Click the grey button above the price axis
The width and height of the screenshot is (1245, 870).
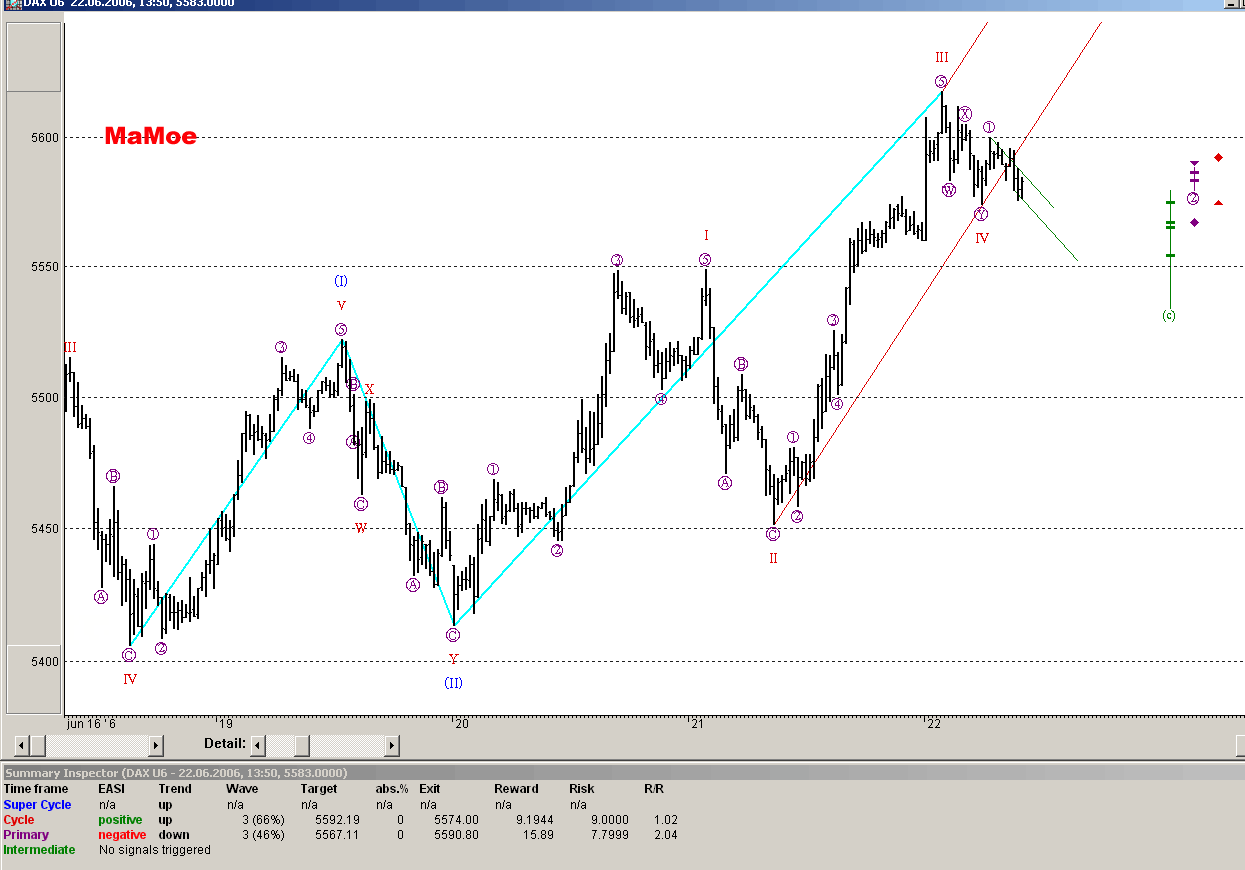[34, 58]
